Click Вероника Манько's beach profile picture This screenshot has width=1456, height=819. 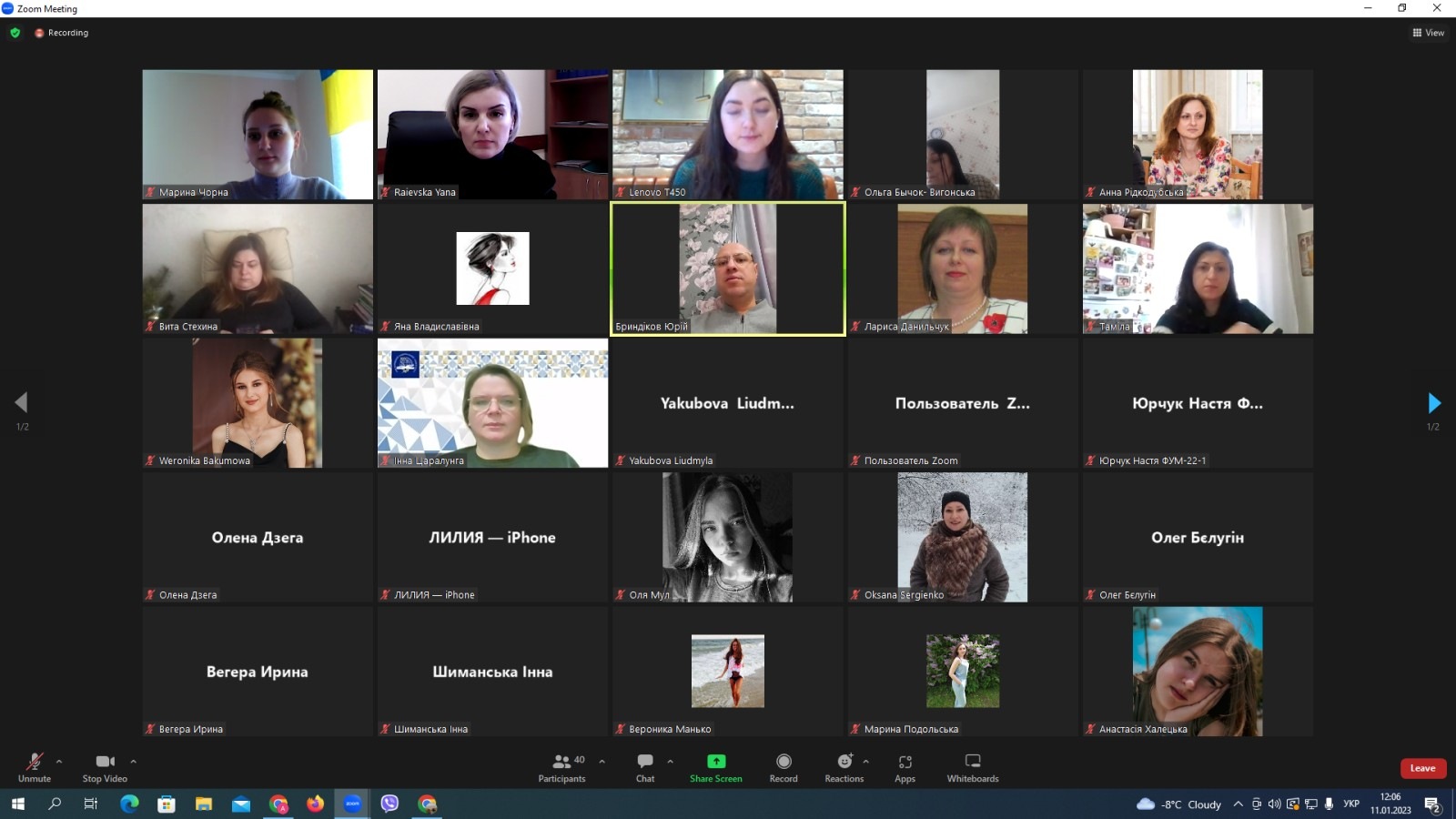pos(728,672)
